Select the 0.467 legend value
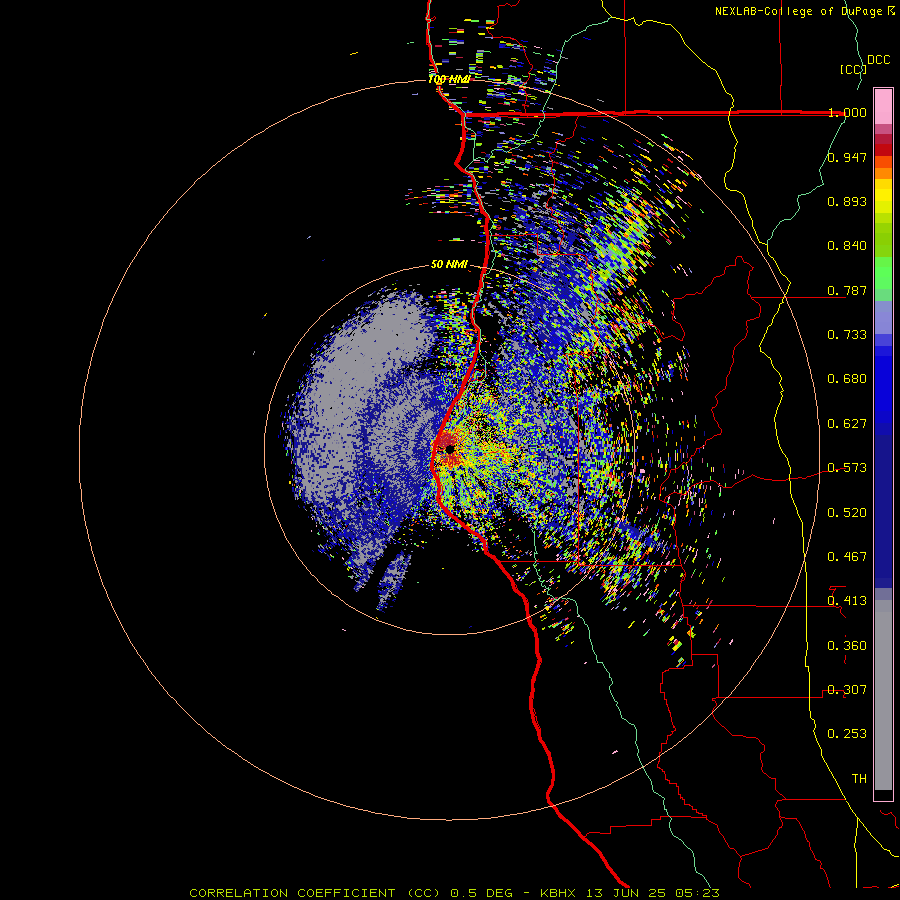The height and width of the screenshot is (900, 900). click(847, 557)
